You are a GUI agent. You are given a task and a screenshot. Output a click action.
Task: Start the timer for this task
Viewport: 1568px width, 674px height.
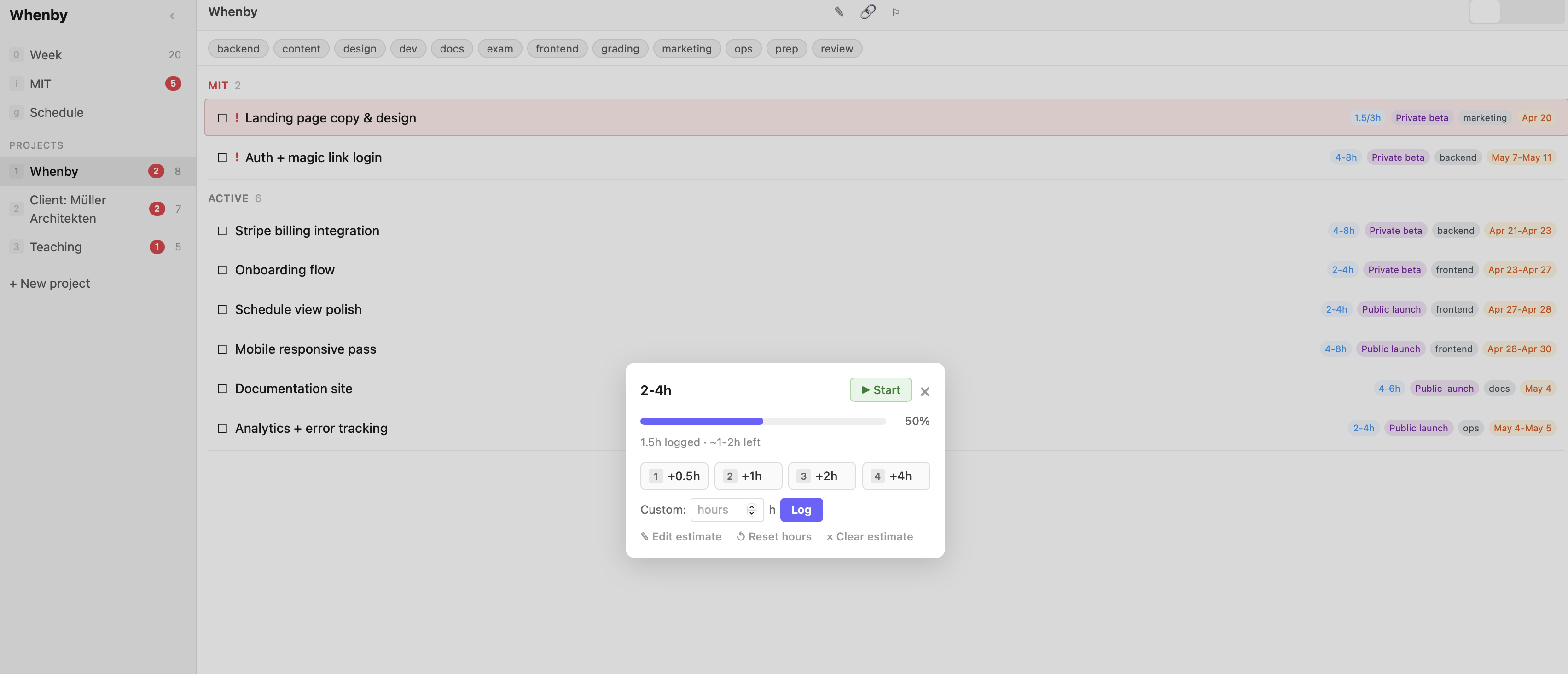click(x=880, y=389)
